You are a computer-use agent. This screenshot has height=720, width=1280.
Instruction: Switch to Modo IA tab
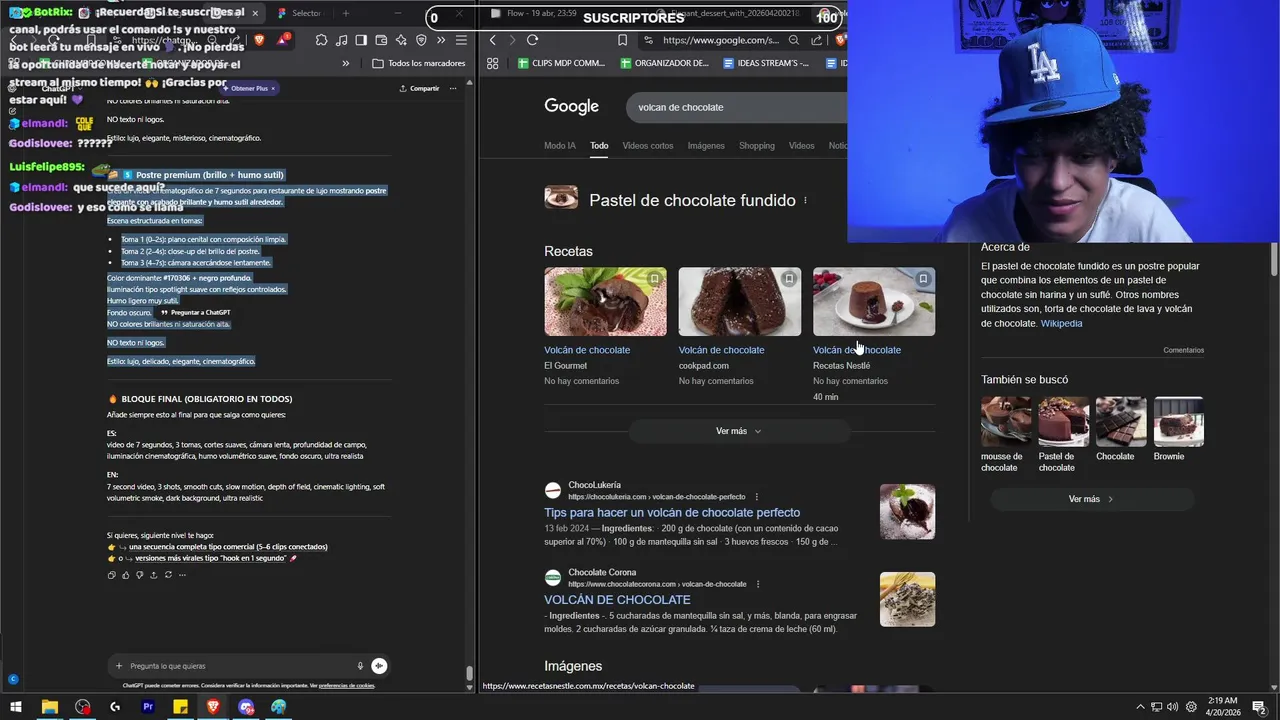point(560,146)
